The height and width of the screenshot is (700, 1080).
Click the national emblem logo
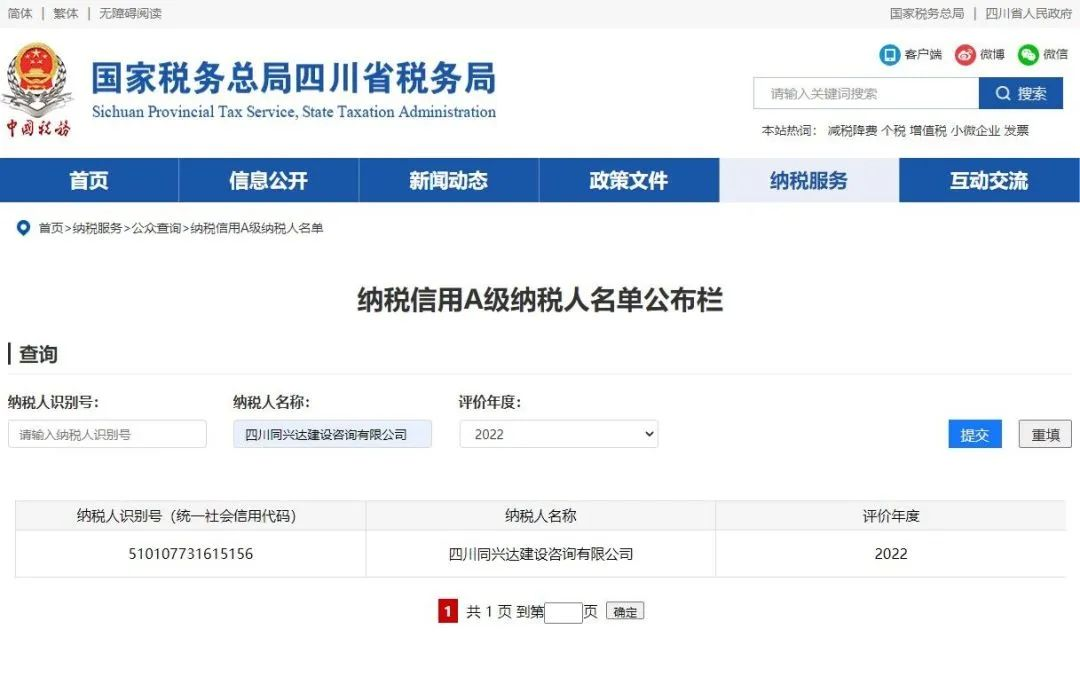[x=38, y=88]
